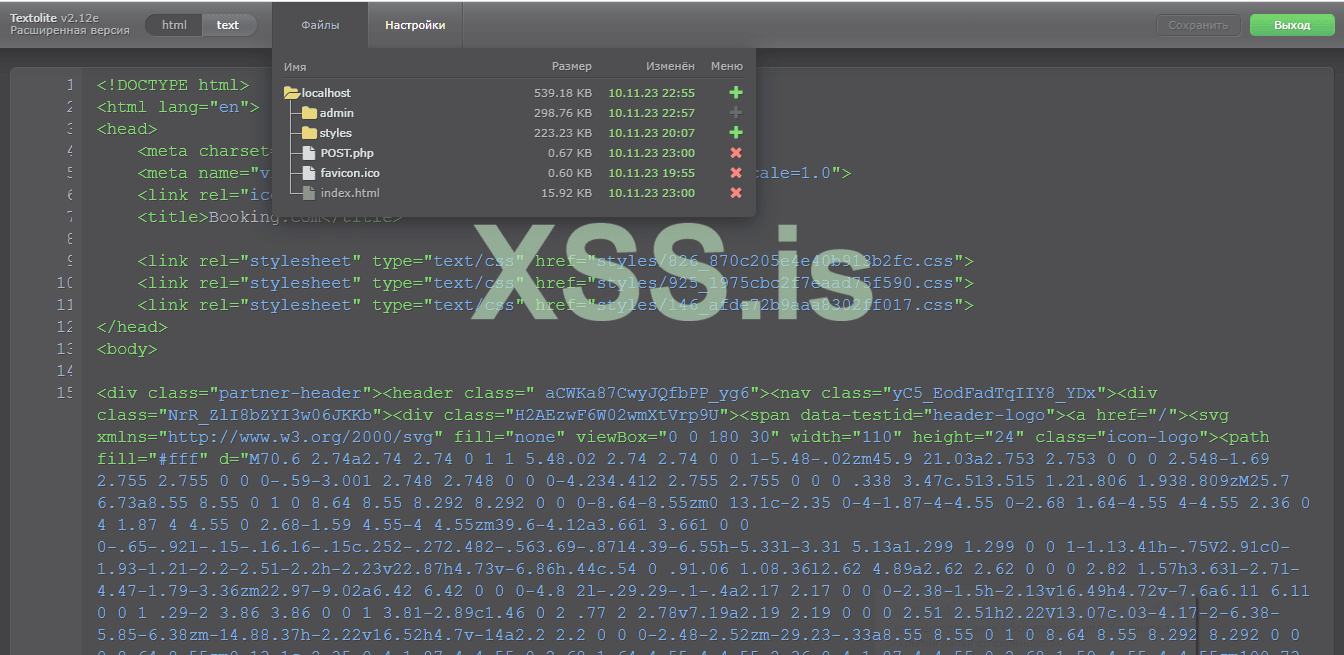Collapse the localhost folder tree
Screen dimensions: 1344x655
click(322, 92)
